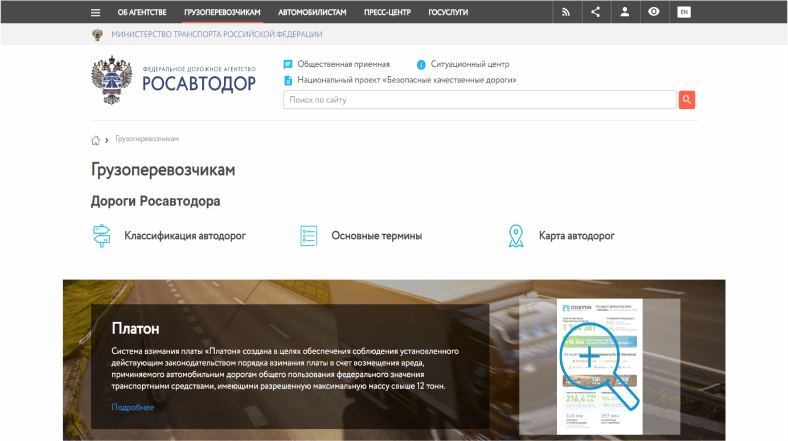788x441 pixels.
Task: Toggle the accessibility eye view
Action: pos(654,12)
